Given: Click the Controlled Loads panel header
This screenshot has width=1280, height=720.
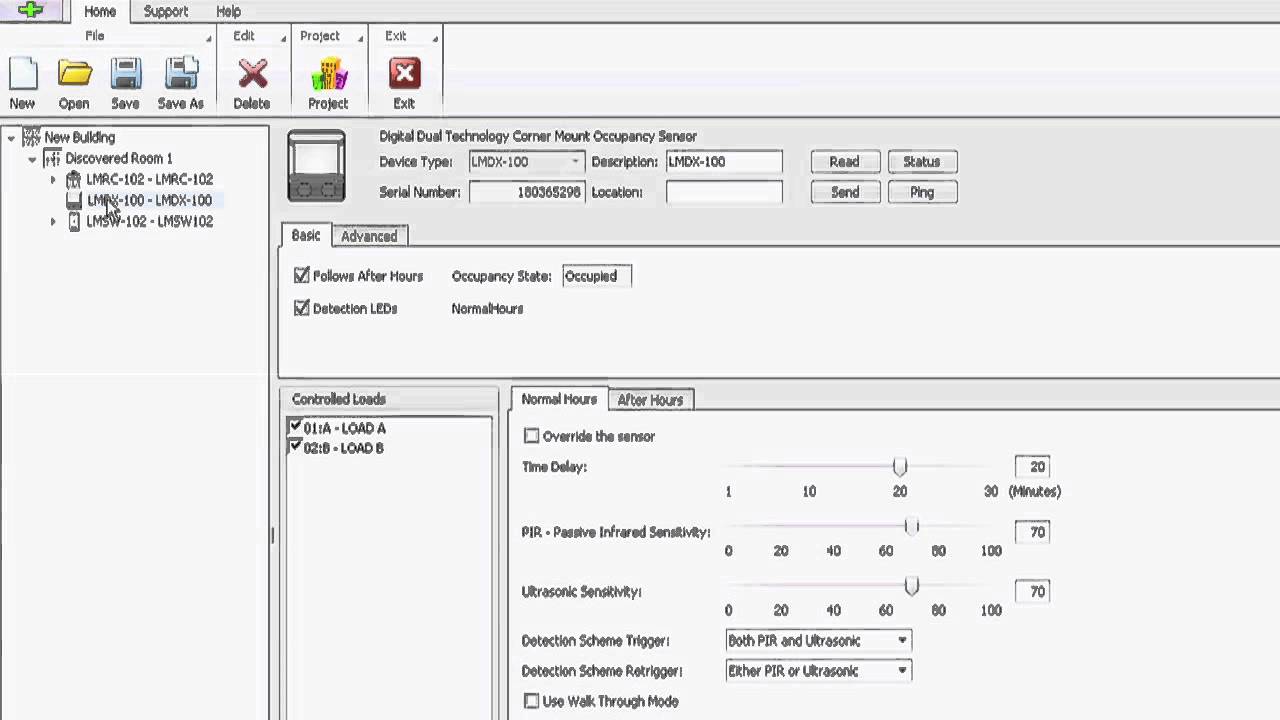Looking at the screenshot, I should (x=389, y=399).
